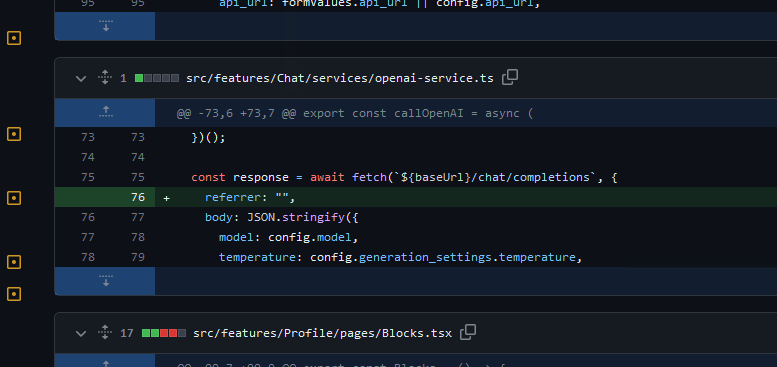Expand up above the callOpenAI hunk

105,112
